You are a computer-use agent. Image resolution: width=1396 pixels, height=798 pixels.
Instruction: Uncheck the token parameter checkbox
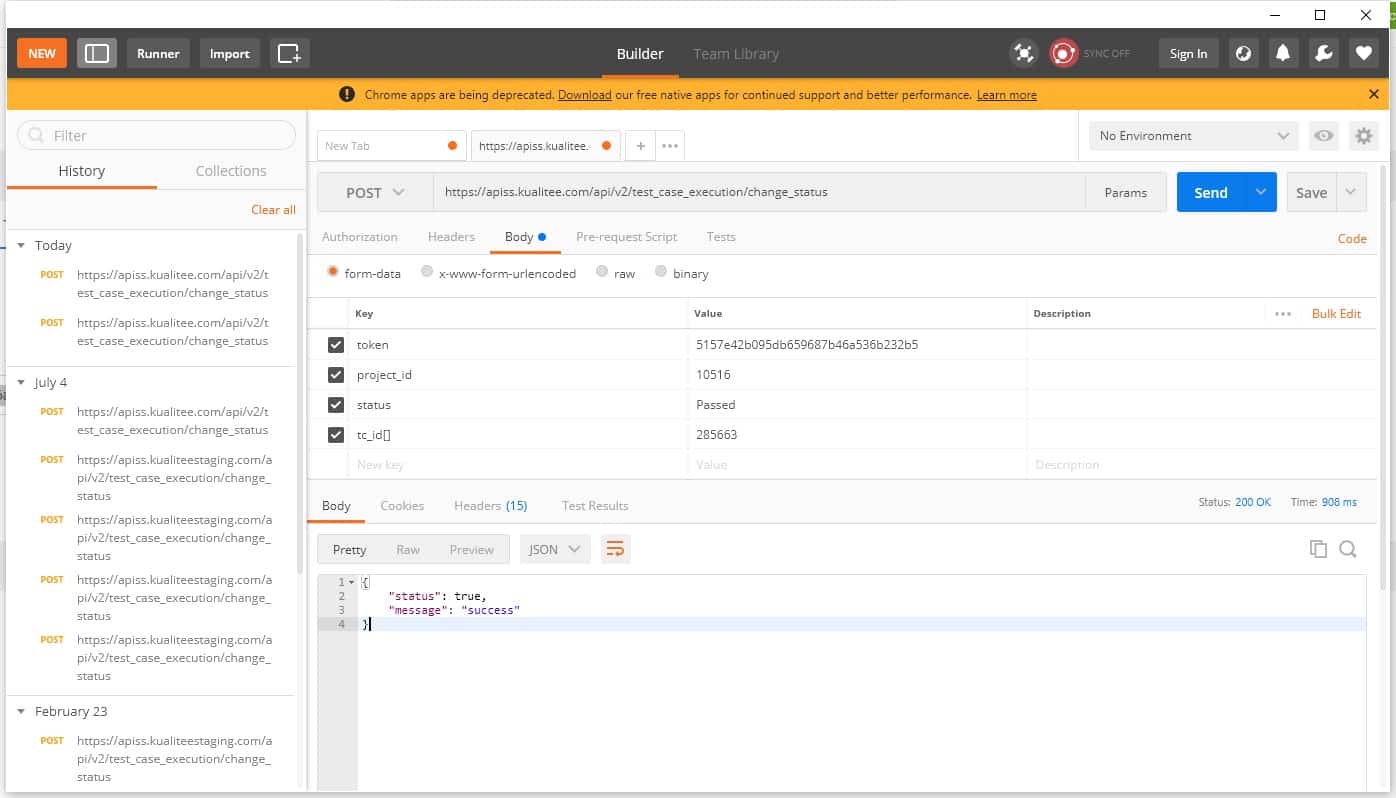(x=336, y=345)
